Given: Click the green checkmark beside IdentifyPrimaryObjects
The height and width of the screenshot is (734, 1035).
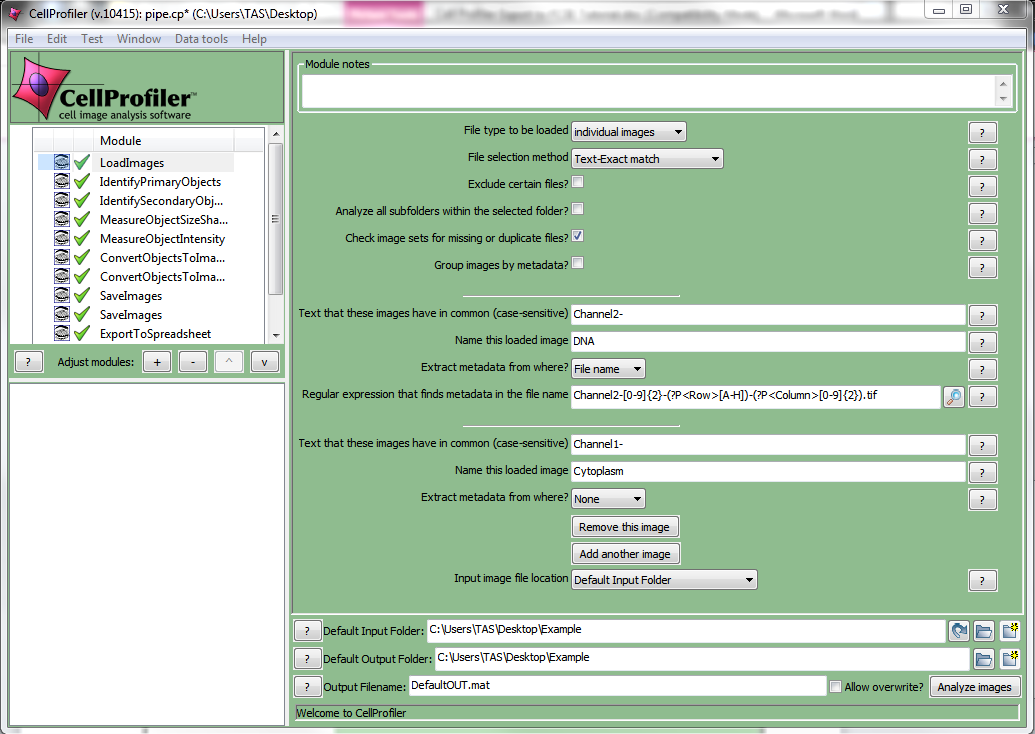Looking at the screenshot, I should tap(82, 181).
